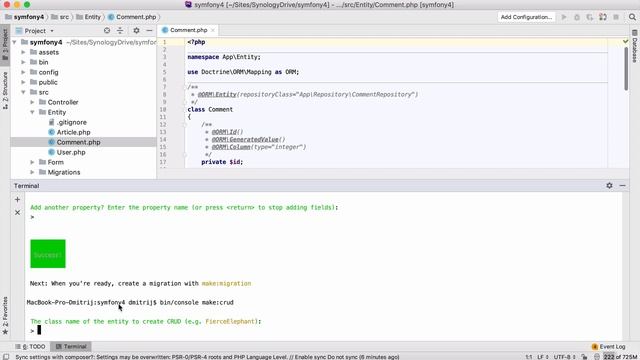Expand the config folder
The height and width of the screenshot is (360, 640).
[x=23, y=72]
